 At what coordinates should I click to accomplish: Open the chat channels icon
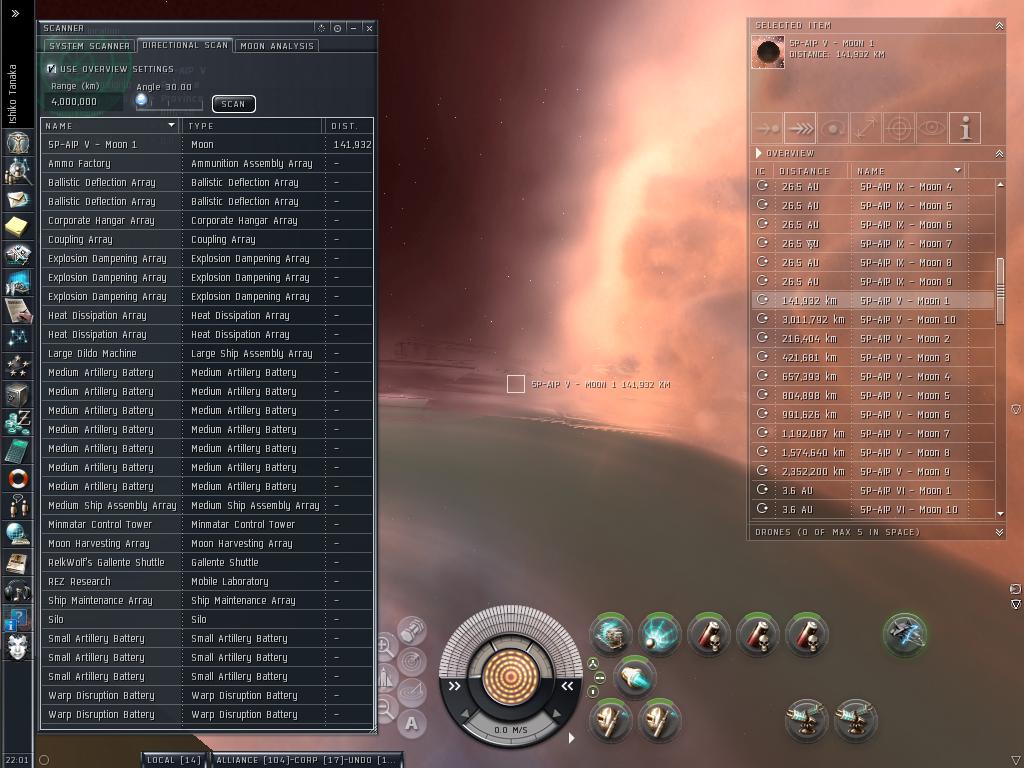click(x=18, y=506)
